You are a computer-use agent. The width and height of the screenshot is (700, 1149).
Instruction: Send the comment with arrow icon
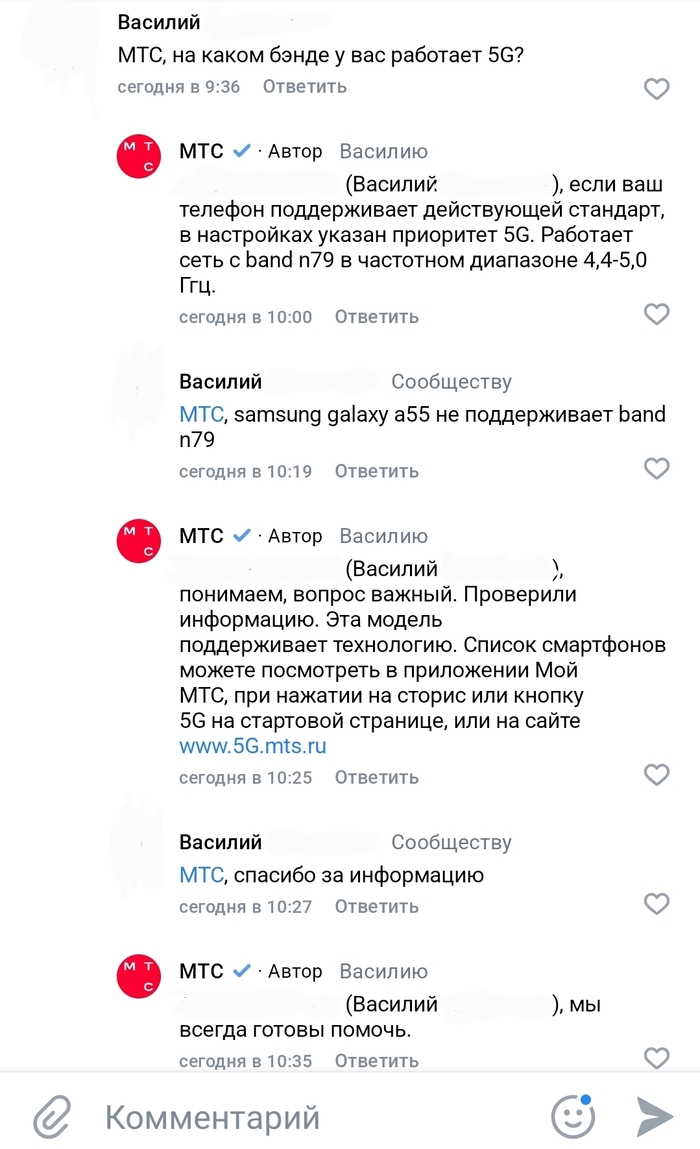click(655, 1117)
